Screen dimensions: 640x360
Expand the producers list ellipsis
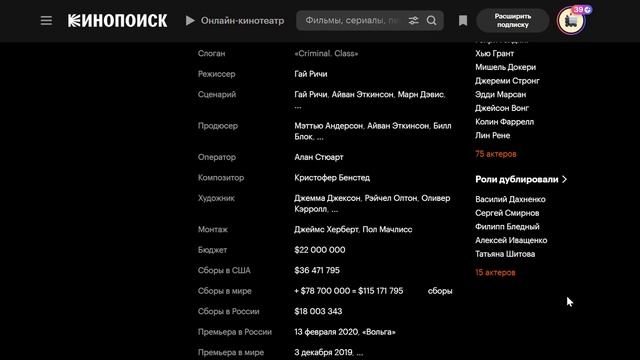click(320, 138)
